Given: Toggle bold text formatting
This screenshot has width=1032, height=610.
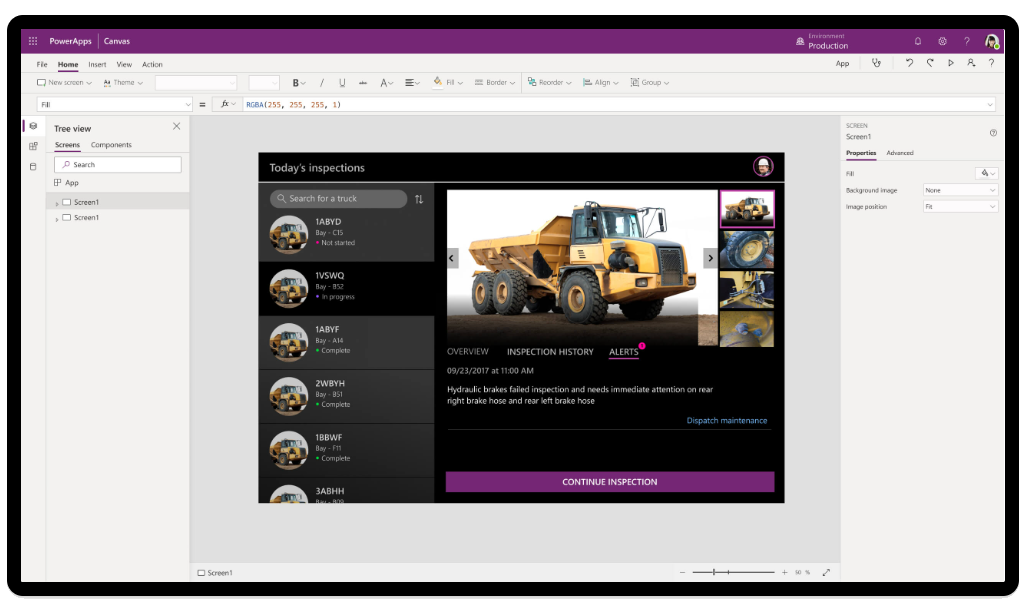Looking at the screenshot, I should point(296,83).
